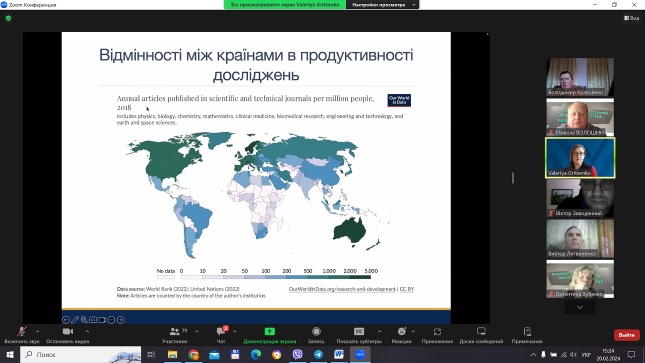The width and height of the screenshot is (645, 363).
Task: Show captions with the CC icon
Action: point(359,332)
